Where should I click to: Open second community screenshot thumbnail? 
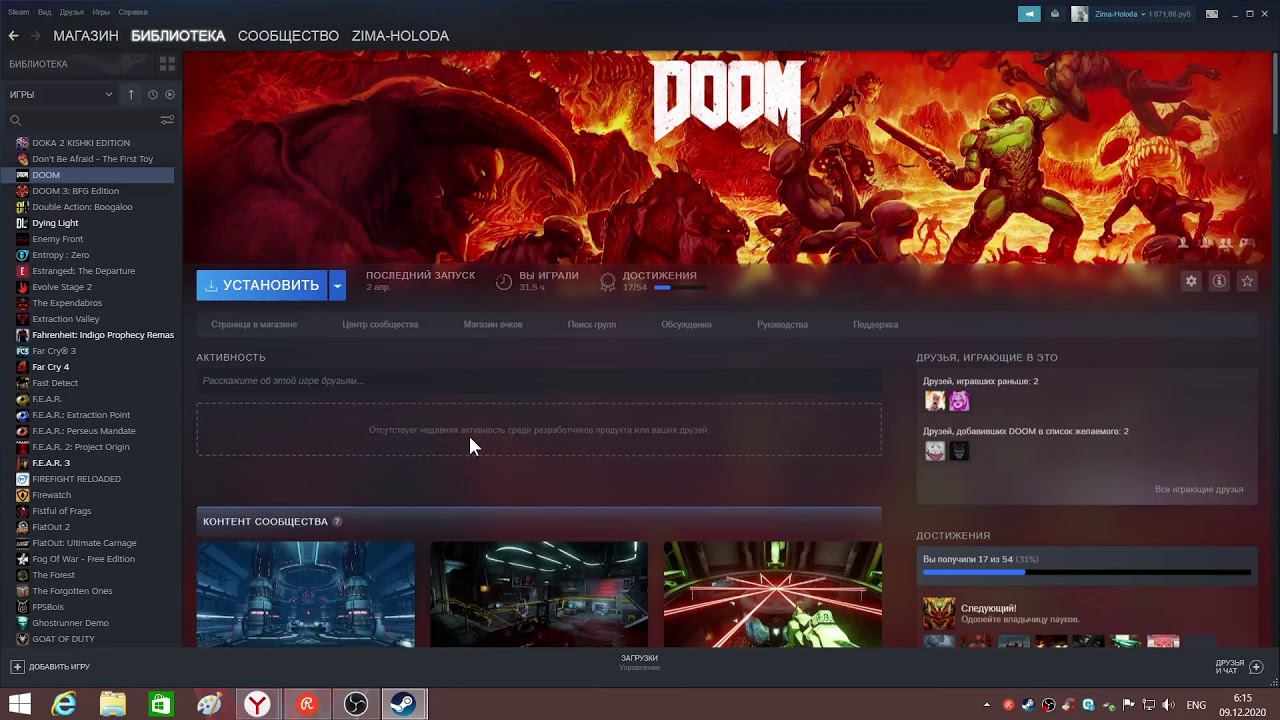coord(539,594)
